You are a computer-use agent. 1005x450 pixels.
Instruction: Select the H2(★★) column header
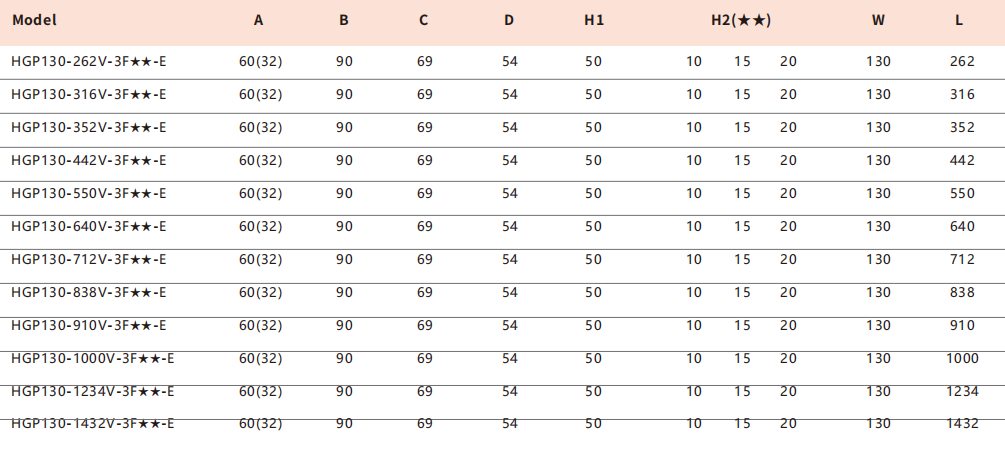point(740,20)
